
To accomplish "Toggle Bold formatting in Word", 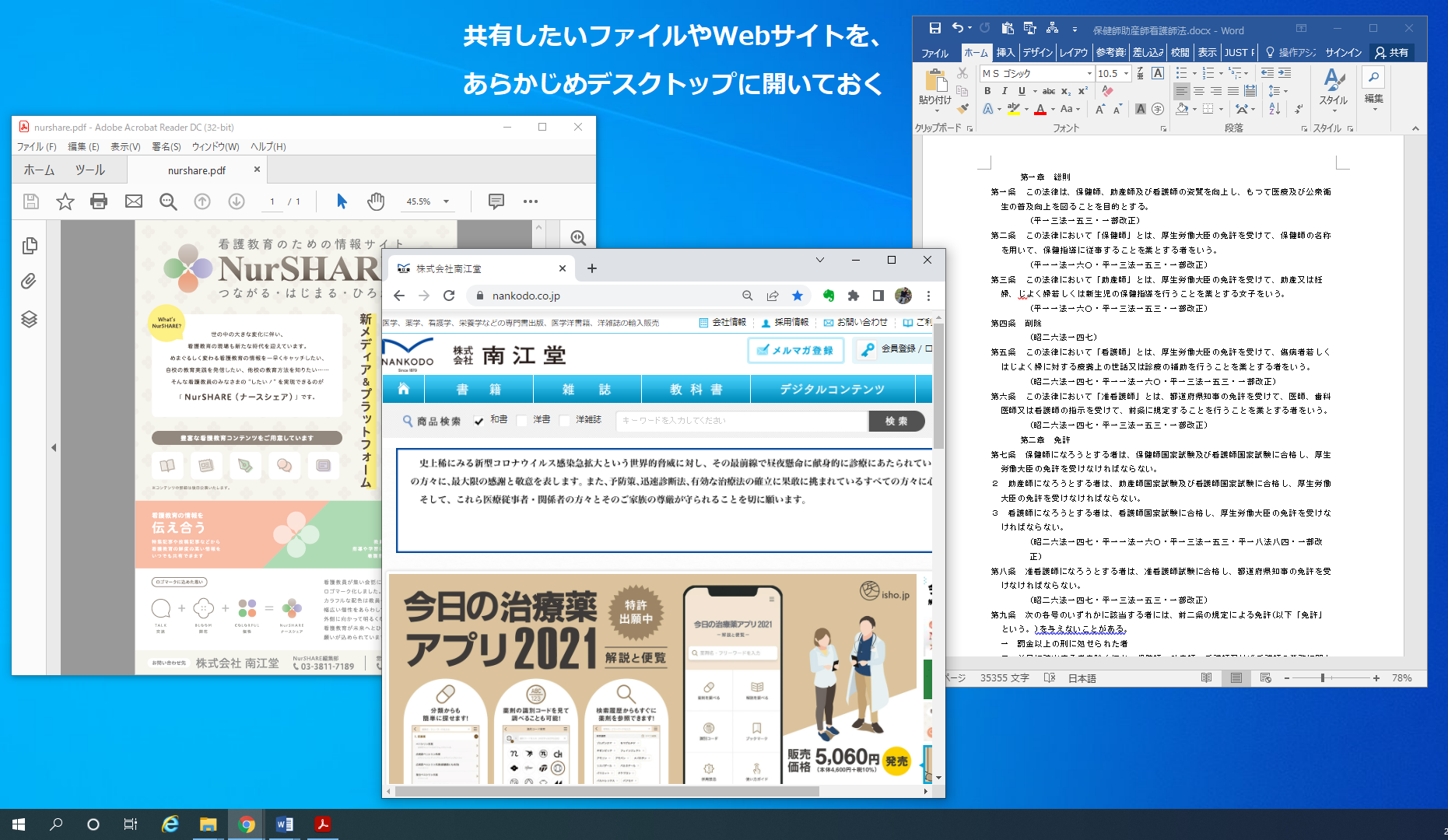I will (x=987, y=91).
